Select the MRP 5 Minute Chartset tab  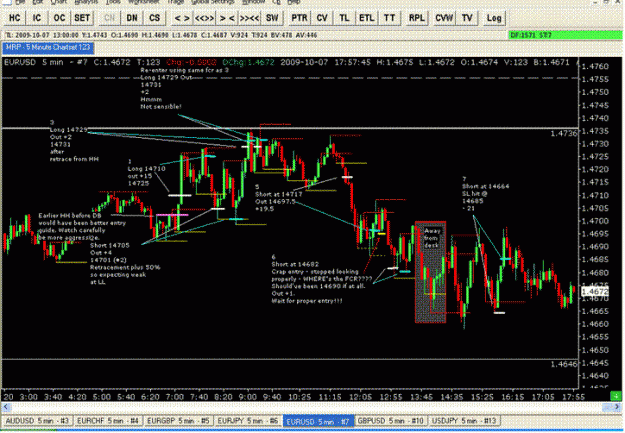[48, 47]
